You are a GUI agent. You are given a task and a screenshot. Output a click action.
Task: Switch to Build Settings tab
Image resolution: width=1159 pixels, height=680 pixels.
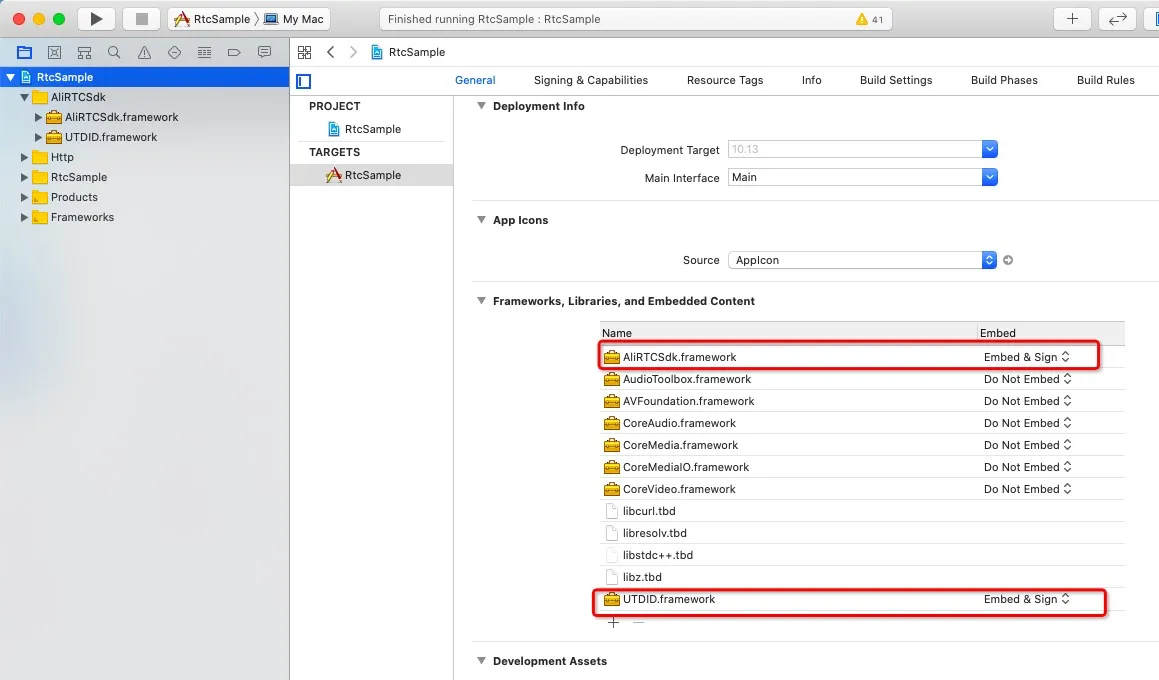896,81
